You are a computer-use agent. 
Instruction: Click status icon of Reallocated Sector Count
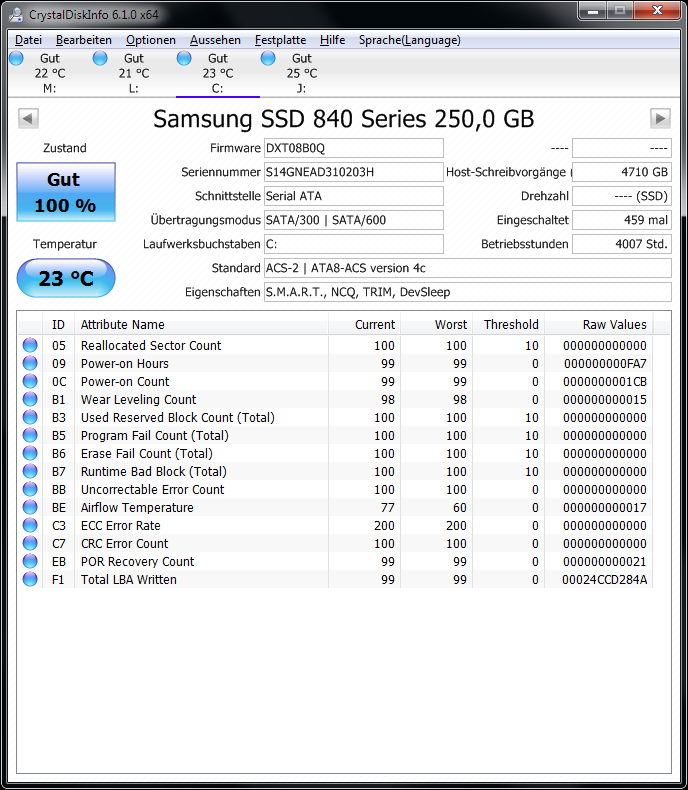coord(30,345)
